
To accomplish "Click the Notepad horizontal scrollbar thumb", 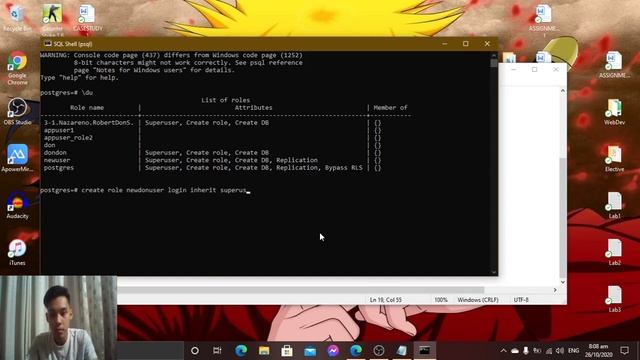I will coord(301,290).
